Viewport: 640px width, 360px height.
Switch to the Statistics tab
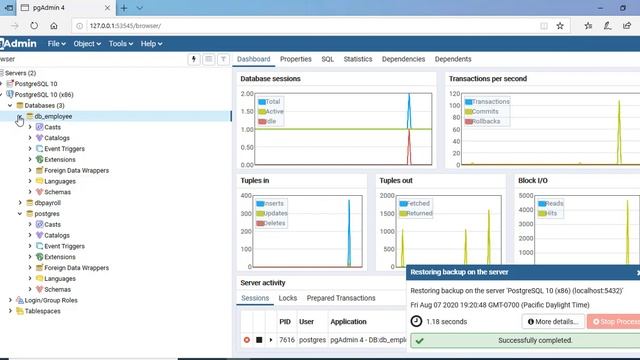[358, 59]
